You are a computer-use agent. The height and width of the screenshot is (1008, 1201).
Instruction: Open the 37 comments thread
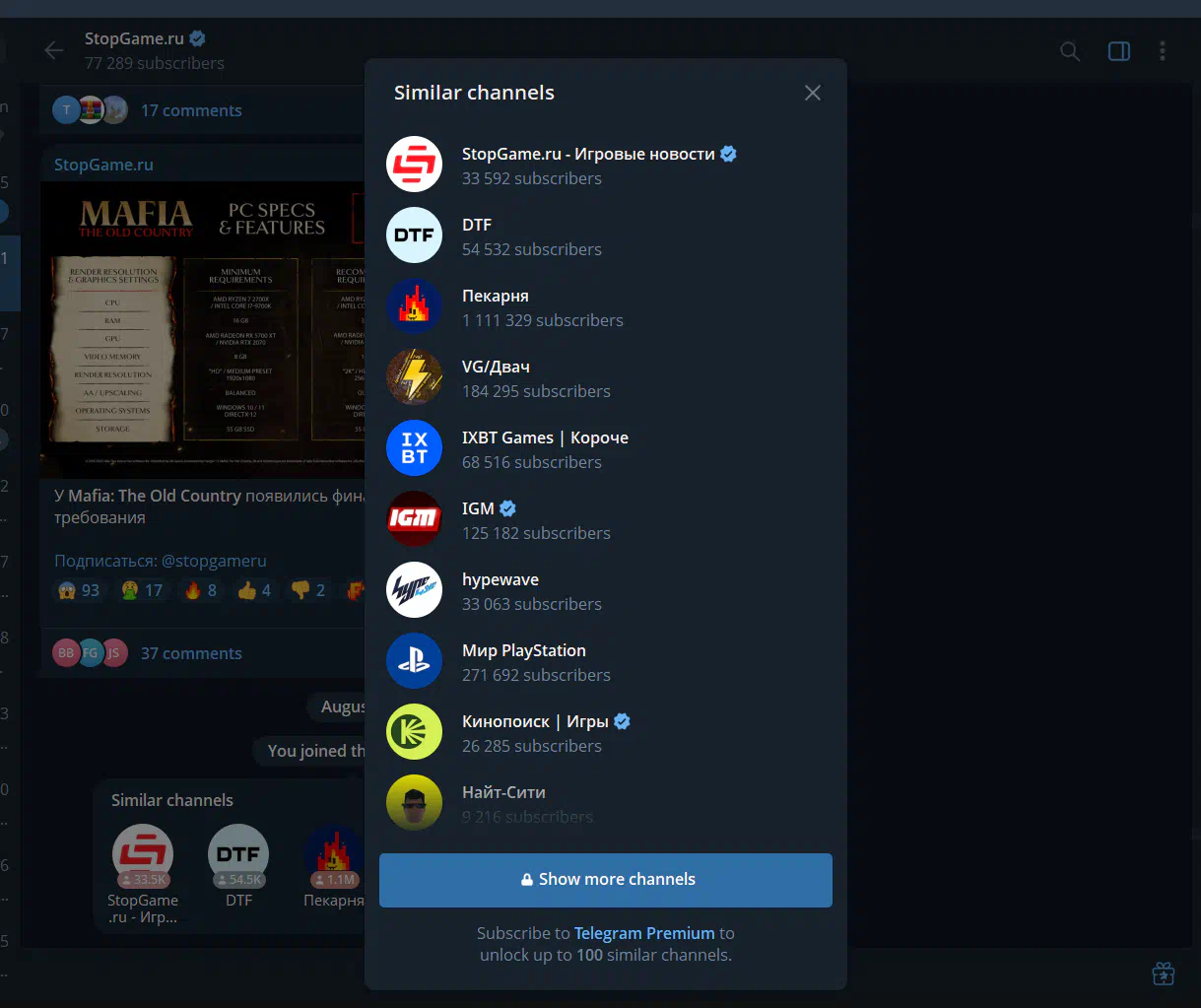point(191,653)
